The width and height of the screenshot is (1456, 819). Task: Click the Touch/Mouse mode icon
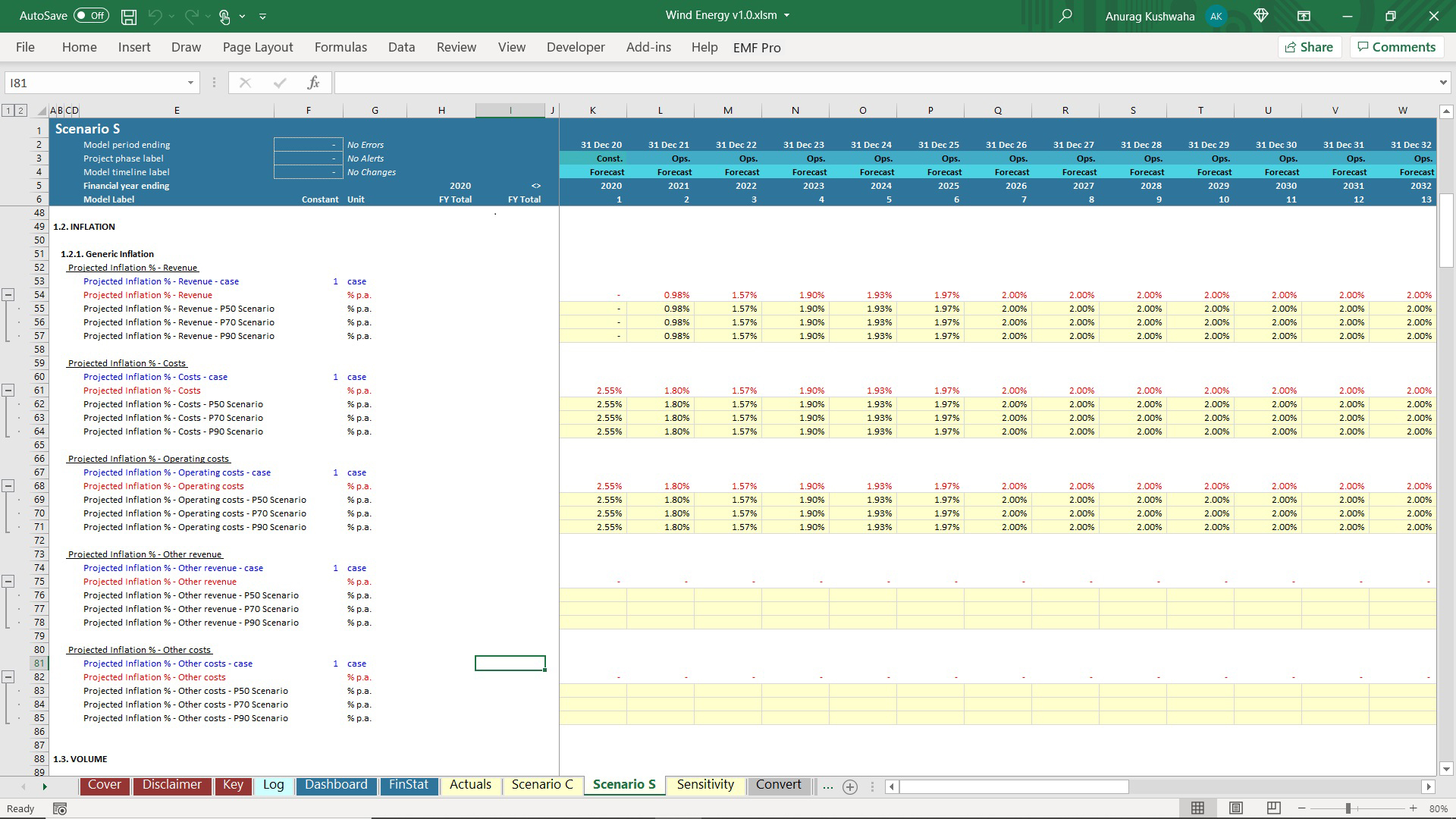coord(224,16)
